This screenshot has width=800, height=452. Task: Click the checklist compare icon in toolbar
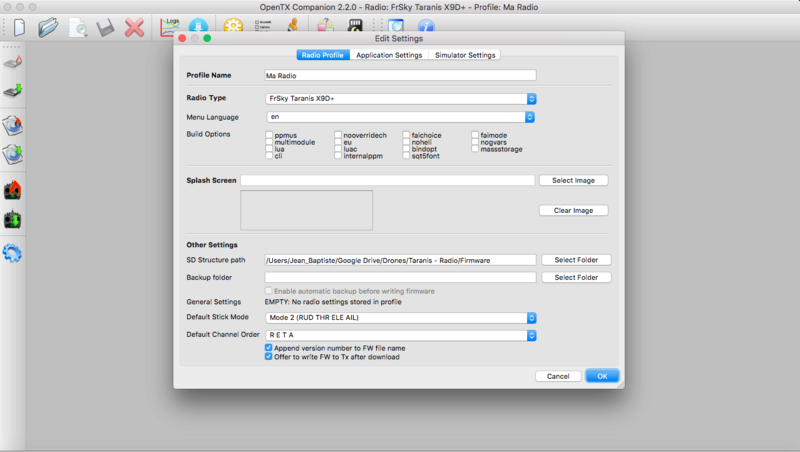(x=263, y=26)
